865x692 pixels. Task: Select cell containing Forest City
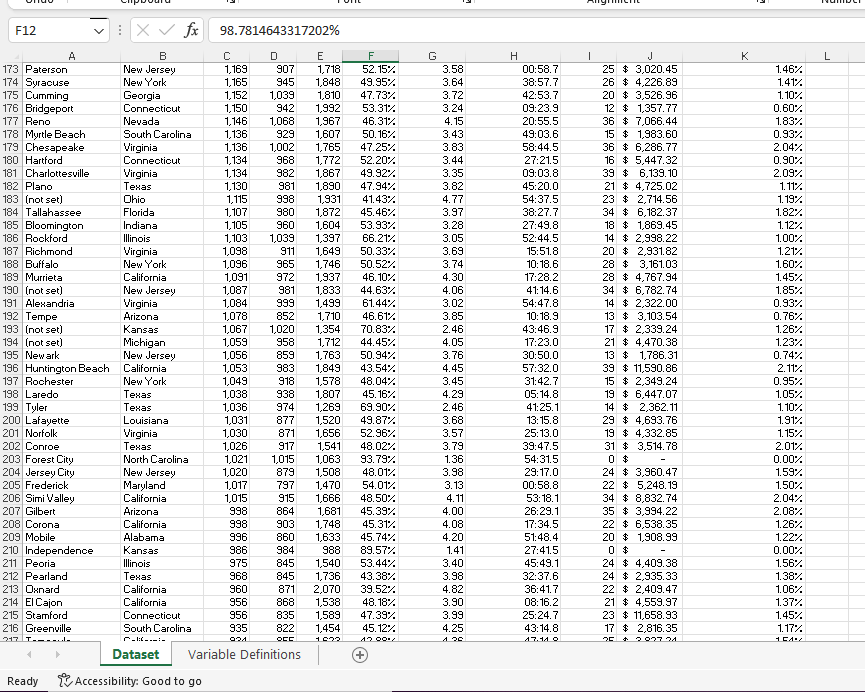point(71,460)
